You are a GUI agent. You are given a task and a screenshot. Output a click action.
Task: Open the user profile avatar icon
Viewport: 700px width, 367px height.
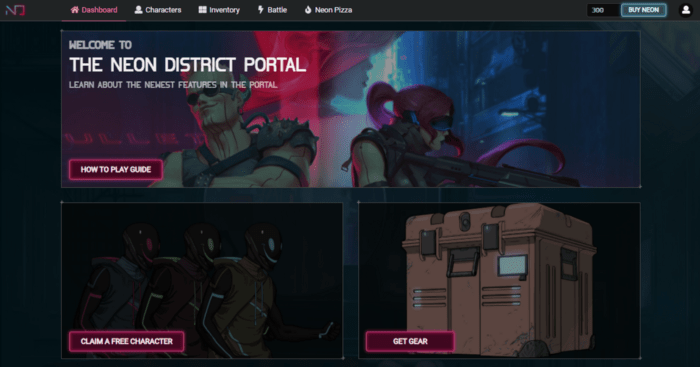[685, 10]
